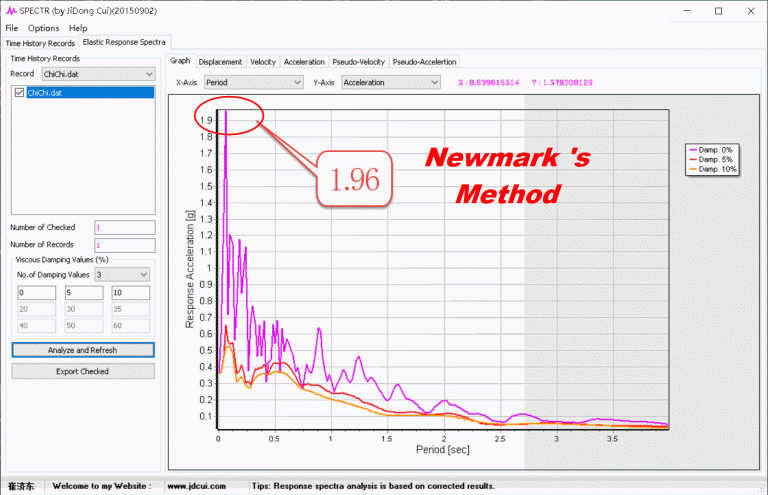The width and height of the screenshot is (768, 495).
Task: Click the Damp. 0% magenta legend swatch
Action: (x=689, y=150)
